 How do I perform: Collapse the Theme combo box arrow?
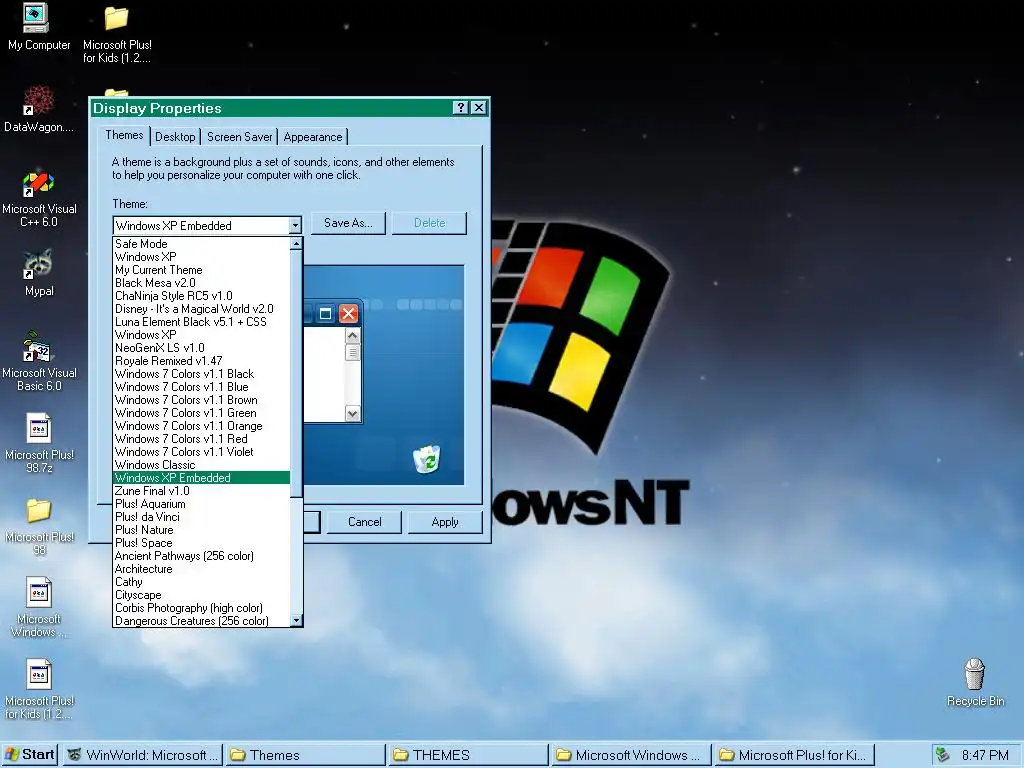coord(295,225)
